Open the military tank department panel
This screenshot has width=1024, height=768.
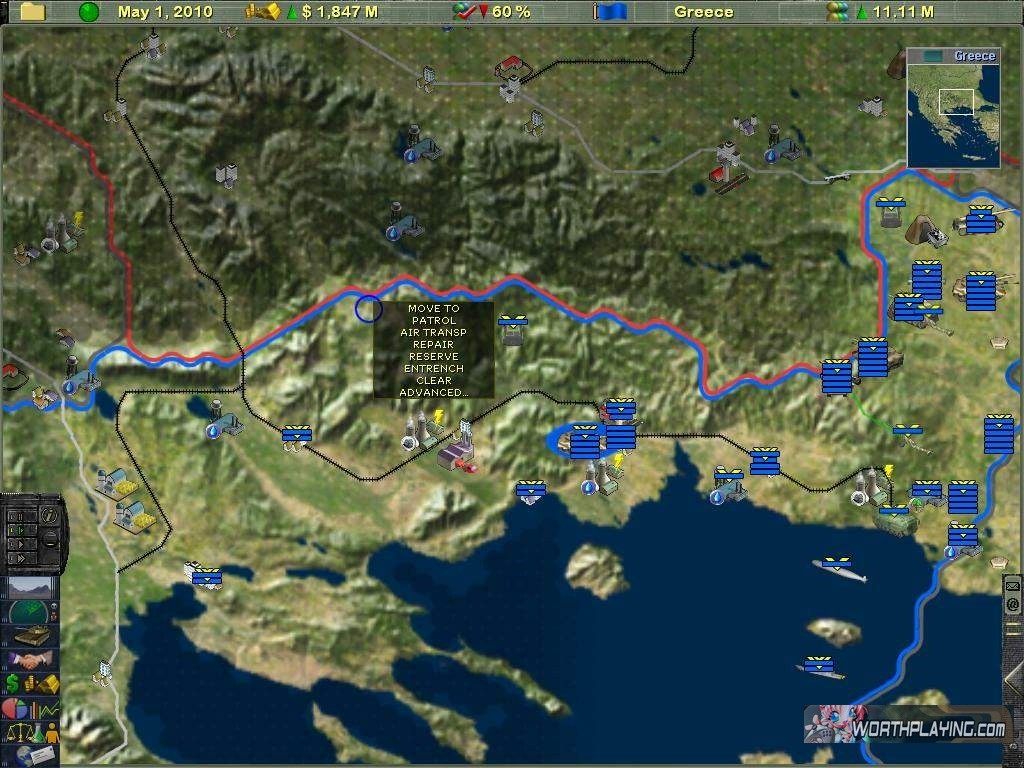pyautogui.click(x=32, y=637)
